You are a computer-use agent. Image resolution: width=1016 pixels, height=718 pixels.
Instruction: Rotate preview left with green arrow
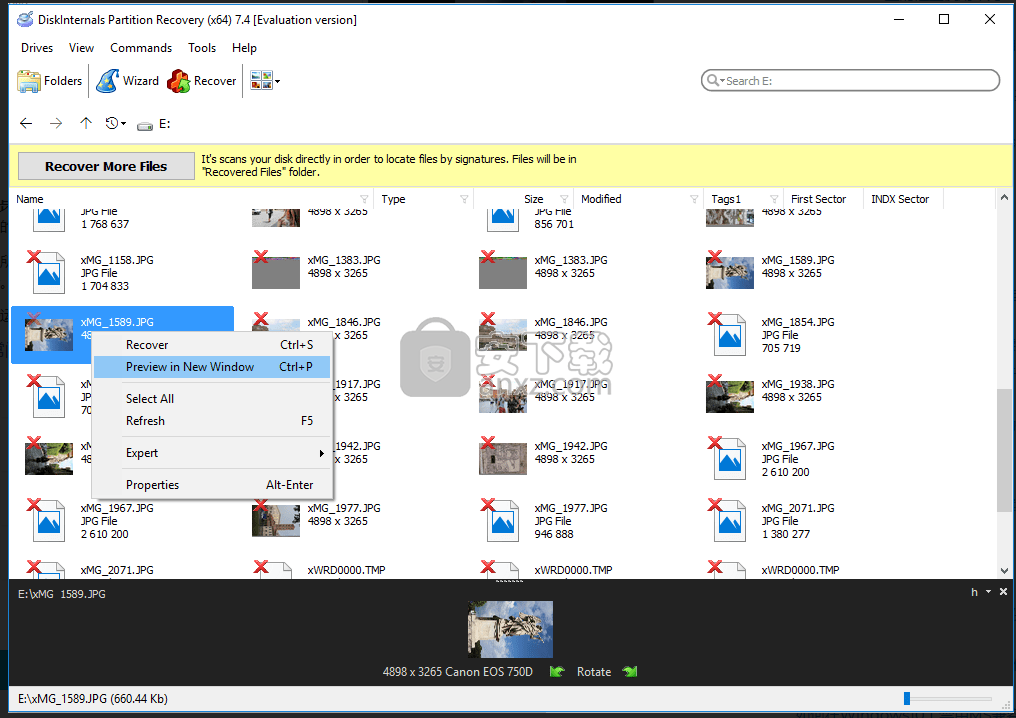[557, 671]
